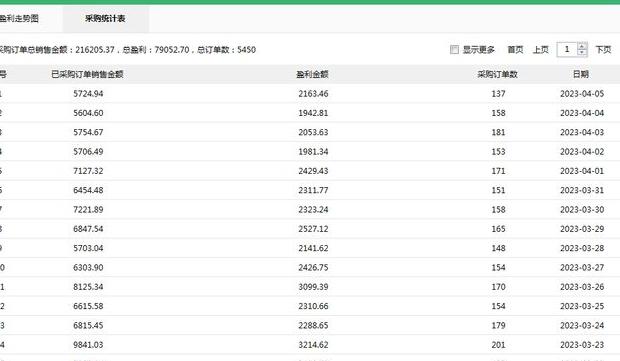Select order count 170
The height and width of the screenshot is (361, 620).
click(498, 287)
